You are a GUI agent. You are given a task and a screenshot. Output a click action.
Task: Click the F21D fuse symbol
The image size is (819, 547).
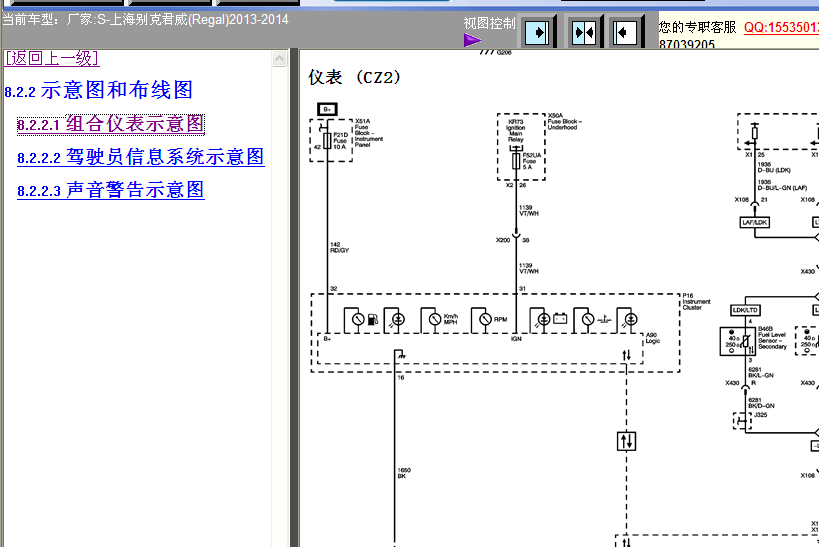(x=326, y=139)
